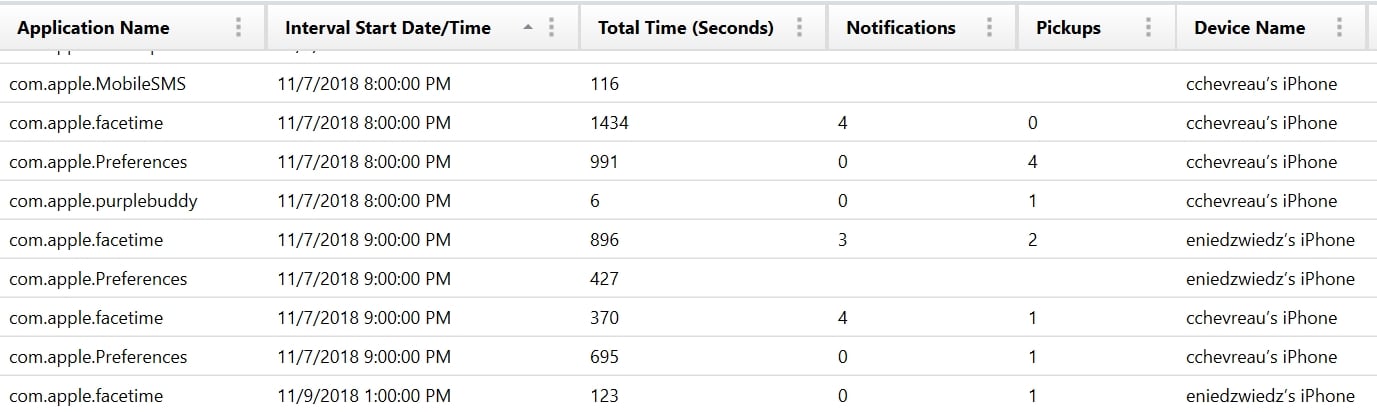Open Pickups column menu dots

(x=1148, y=28)
